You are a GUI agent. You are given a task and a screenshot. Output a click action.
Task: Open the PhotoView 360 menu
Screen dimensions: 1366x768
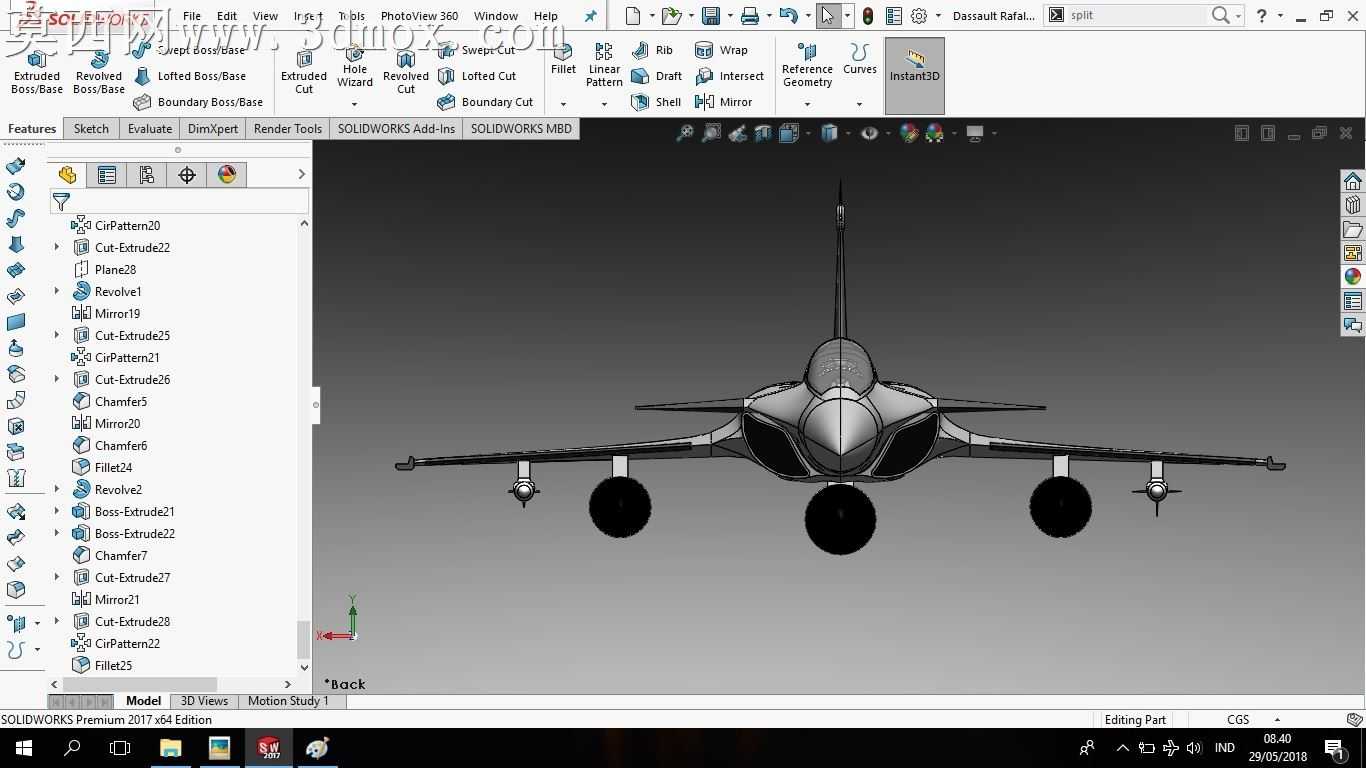[x=419, y=16]
